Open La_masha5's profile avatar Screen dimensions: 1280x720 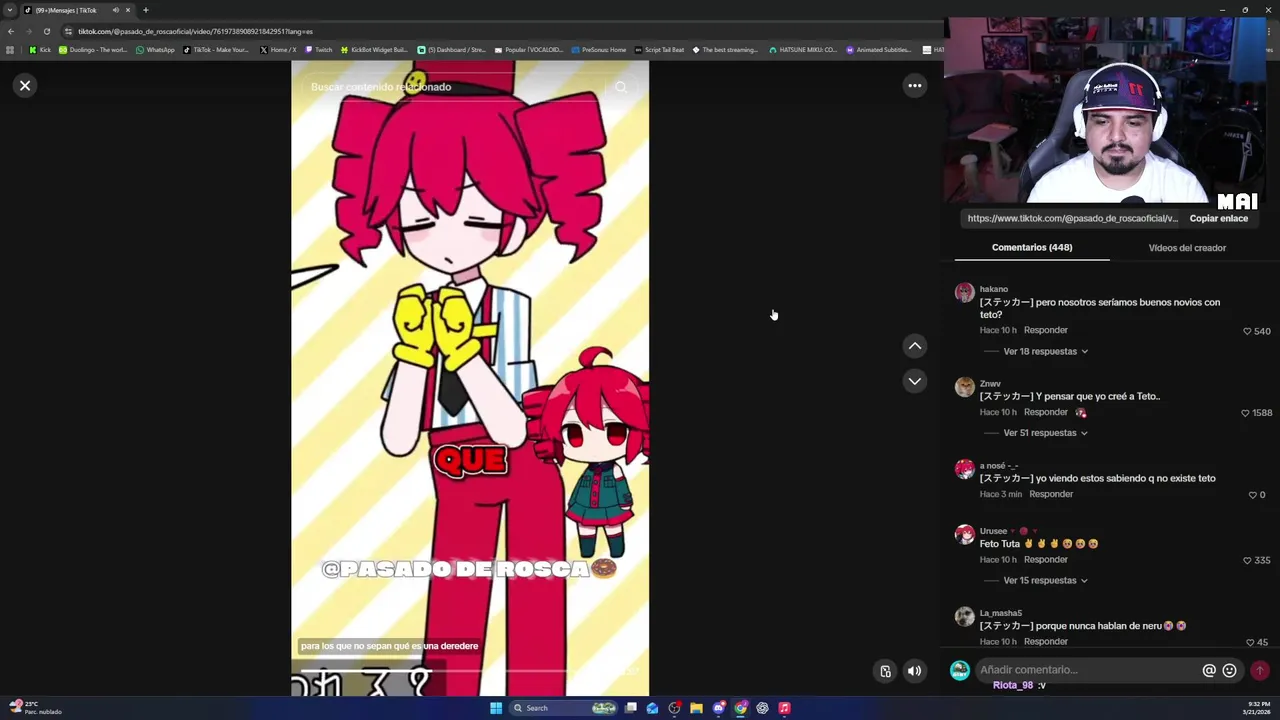point(964,616)
